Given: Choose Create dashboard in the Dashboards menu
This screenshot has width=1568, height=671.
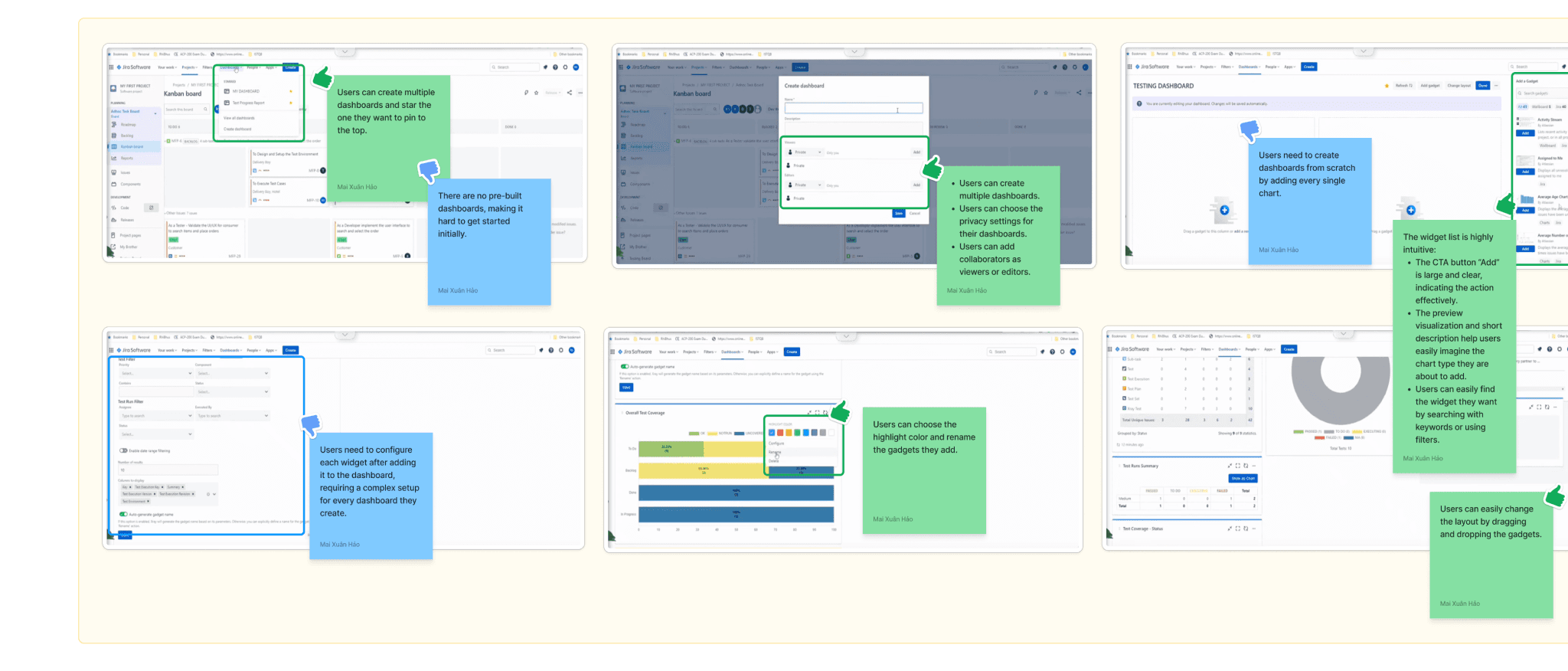Looking at the screenshot, I should [237, 129].
